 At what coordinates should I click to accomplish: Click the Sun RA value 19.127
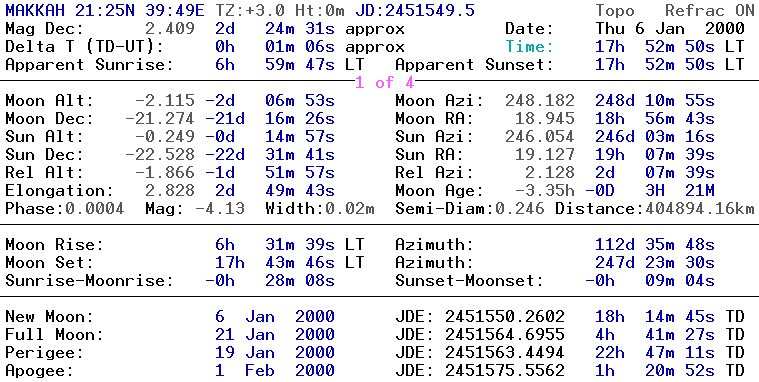coord(545,154)
